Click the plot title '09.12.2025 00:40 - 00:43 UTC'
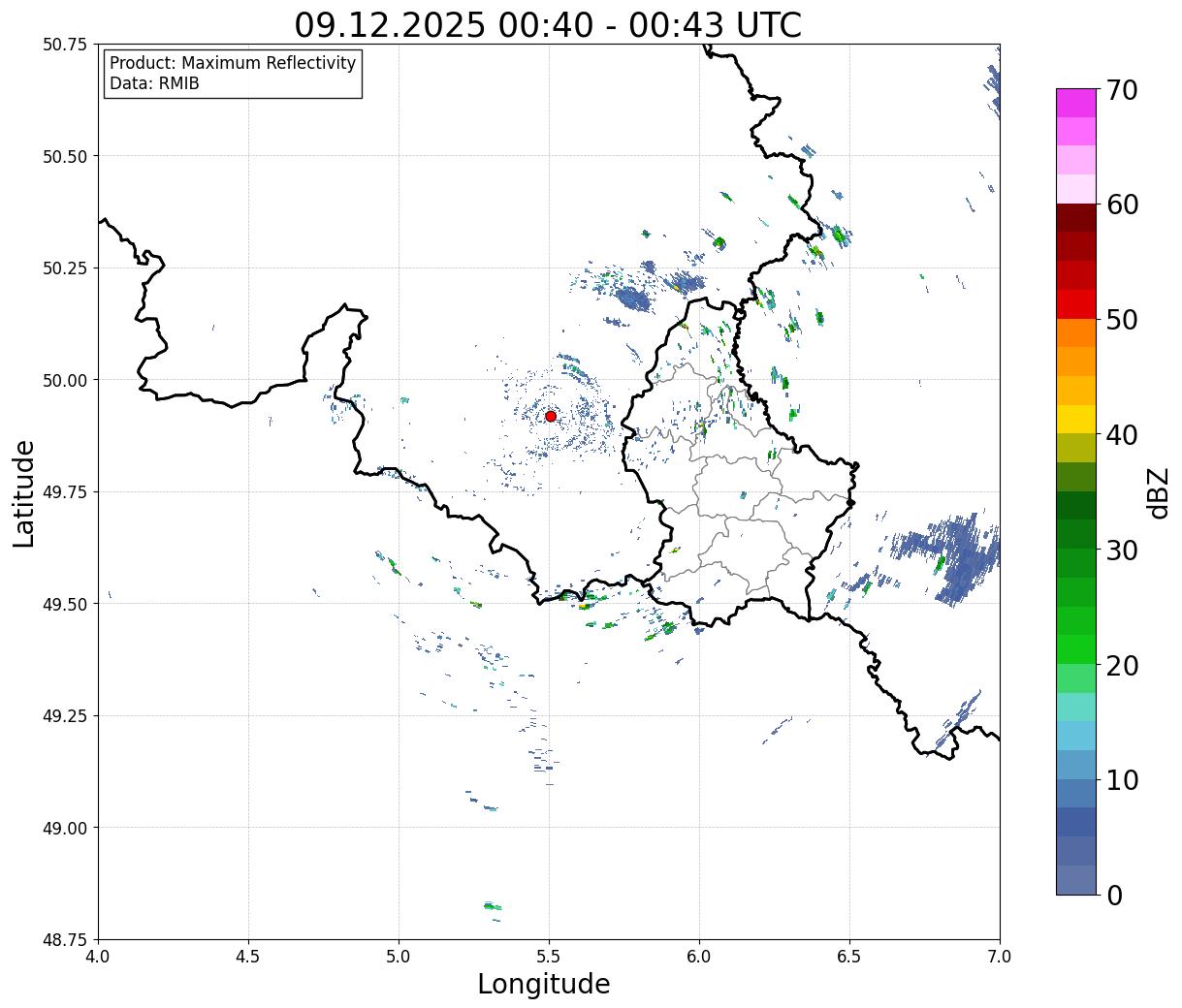1182x1008 pixels. pos(548,24)
